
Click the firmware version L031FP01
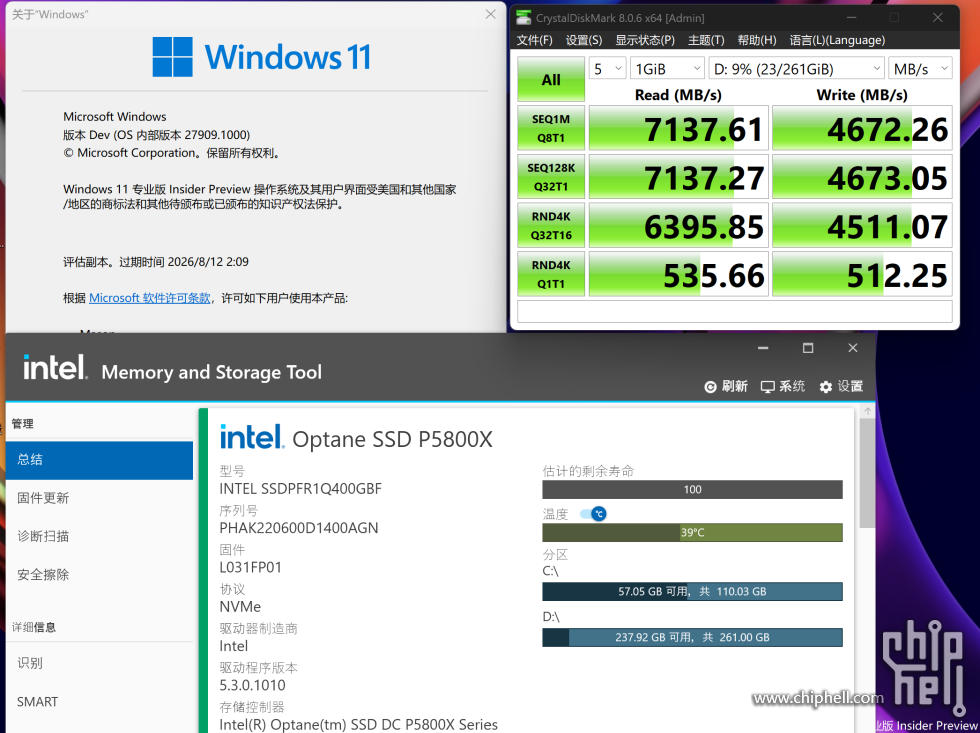(251, 567)
